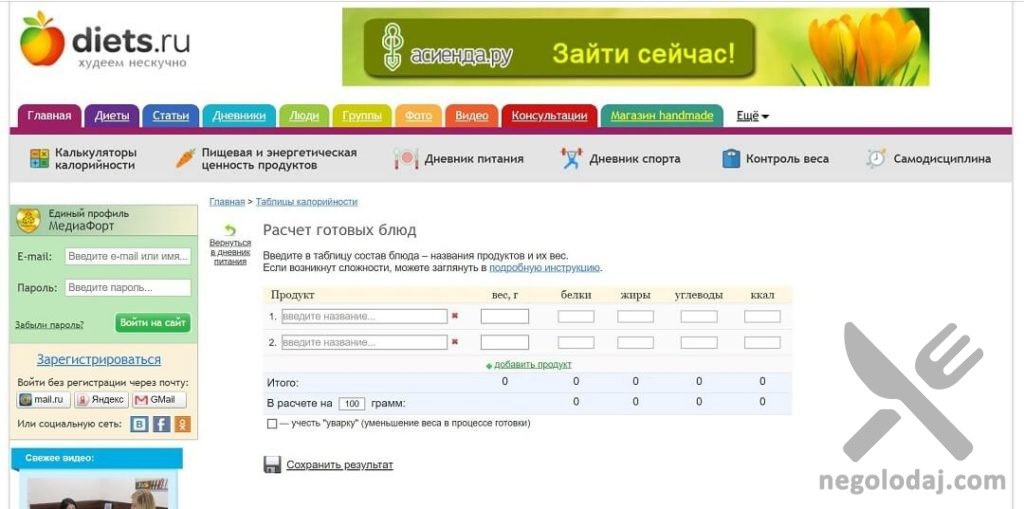The image size is (1024, 509).
Task: Log in via Facebook icon
Action: 161,424
